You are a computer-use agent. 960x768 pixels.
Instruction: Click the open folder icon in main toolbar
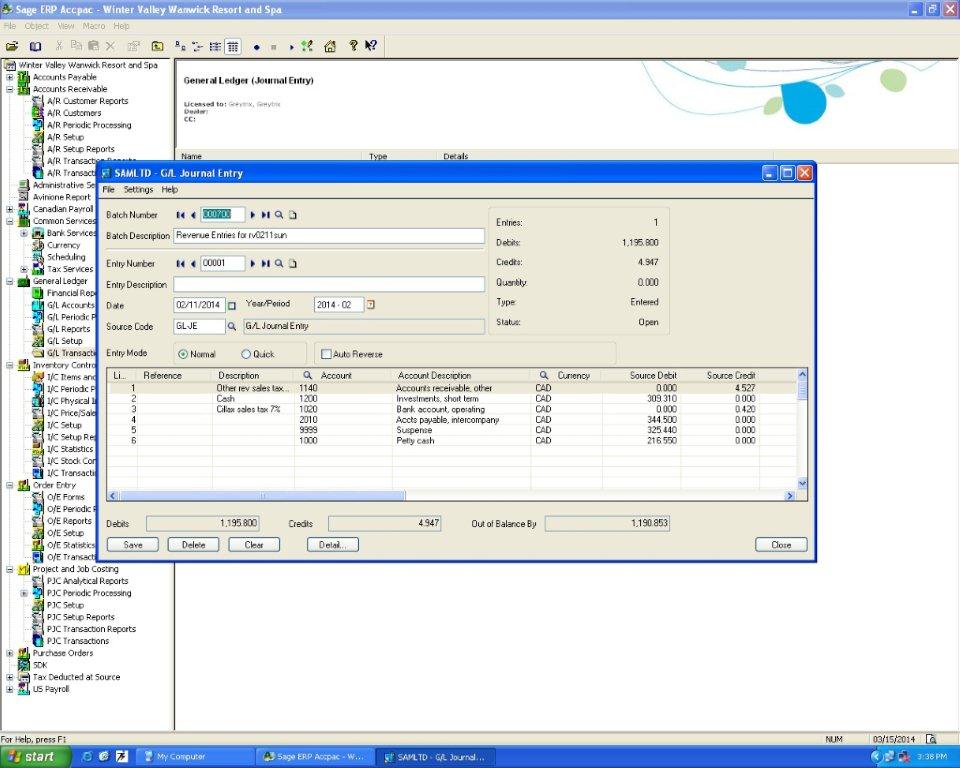click(12, 46)
